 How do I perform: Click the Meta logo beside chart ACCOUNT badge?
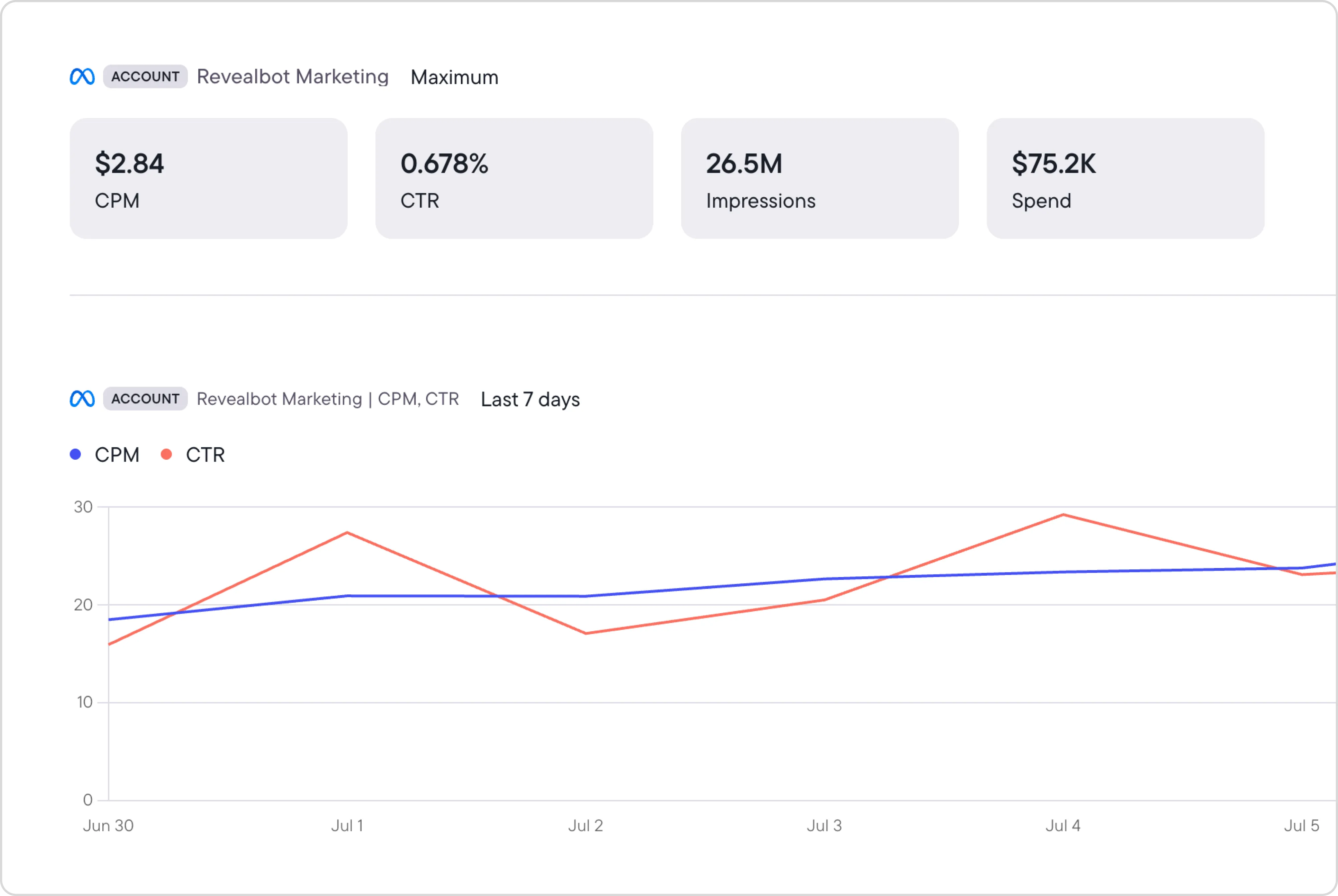pos(82,399)
